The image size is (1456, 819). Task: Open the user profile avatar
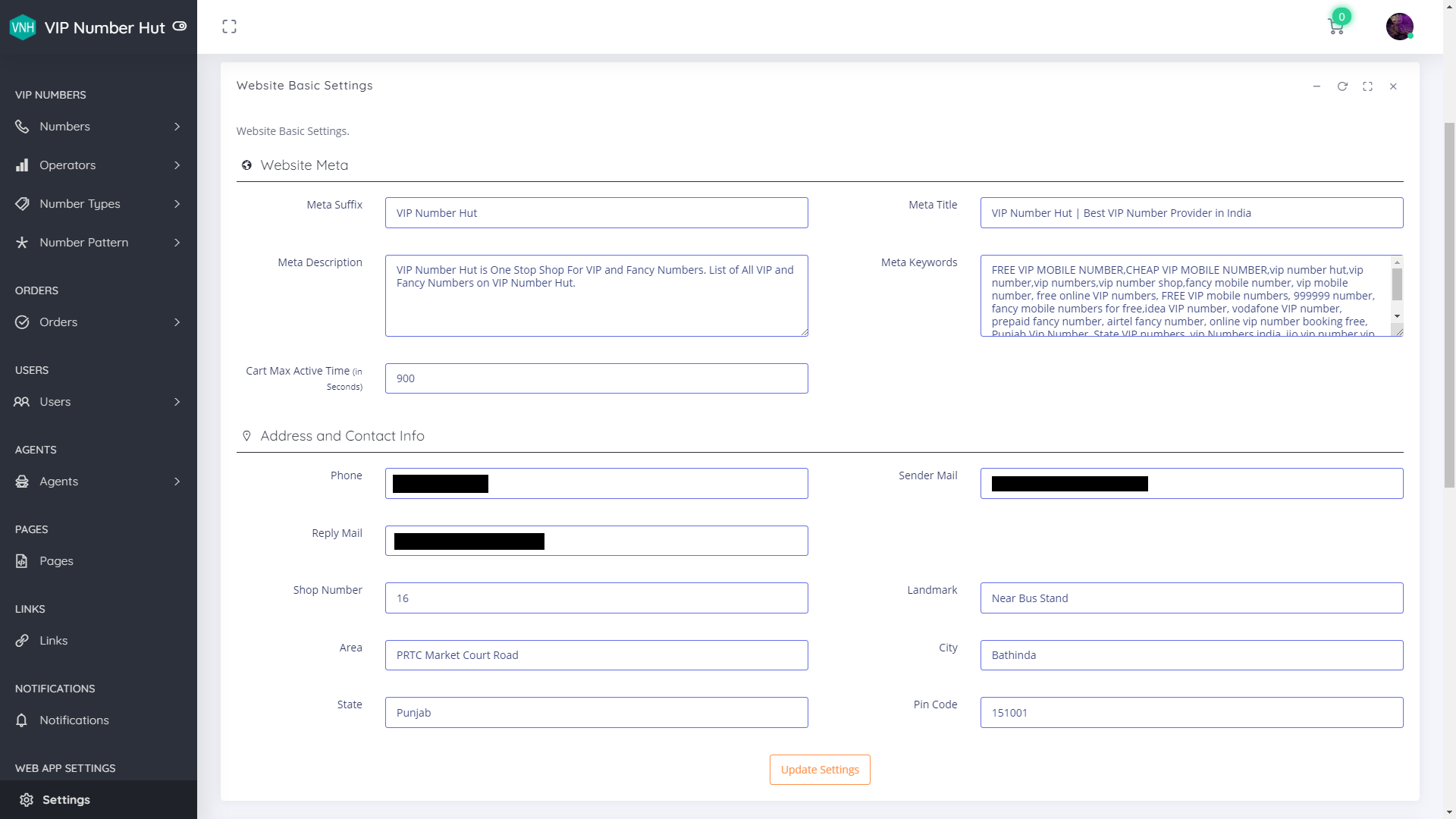point(1399,27)
